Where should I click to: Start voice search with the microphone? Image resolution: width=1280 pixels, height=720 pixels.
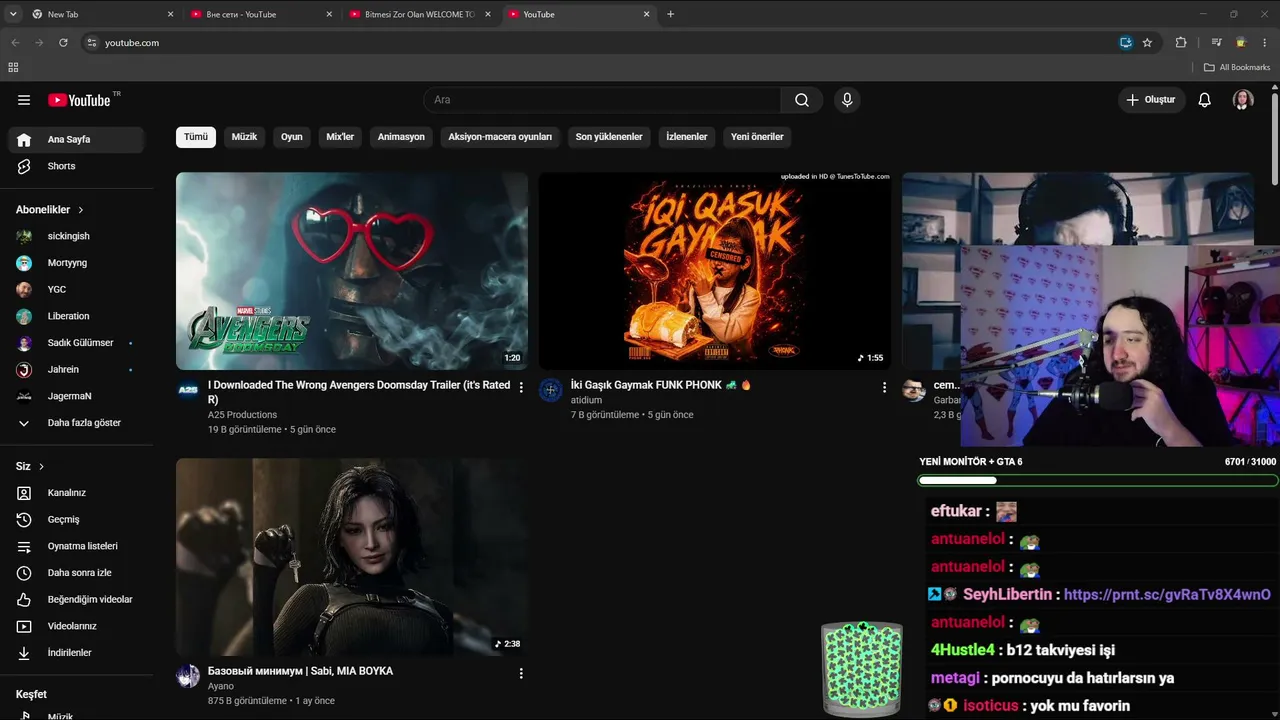(x=847, y=100)
